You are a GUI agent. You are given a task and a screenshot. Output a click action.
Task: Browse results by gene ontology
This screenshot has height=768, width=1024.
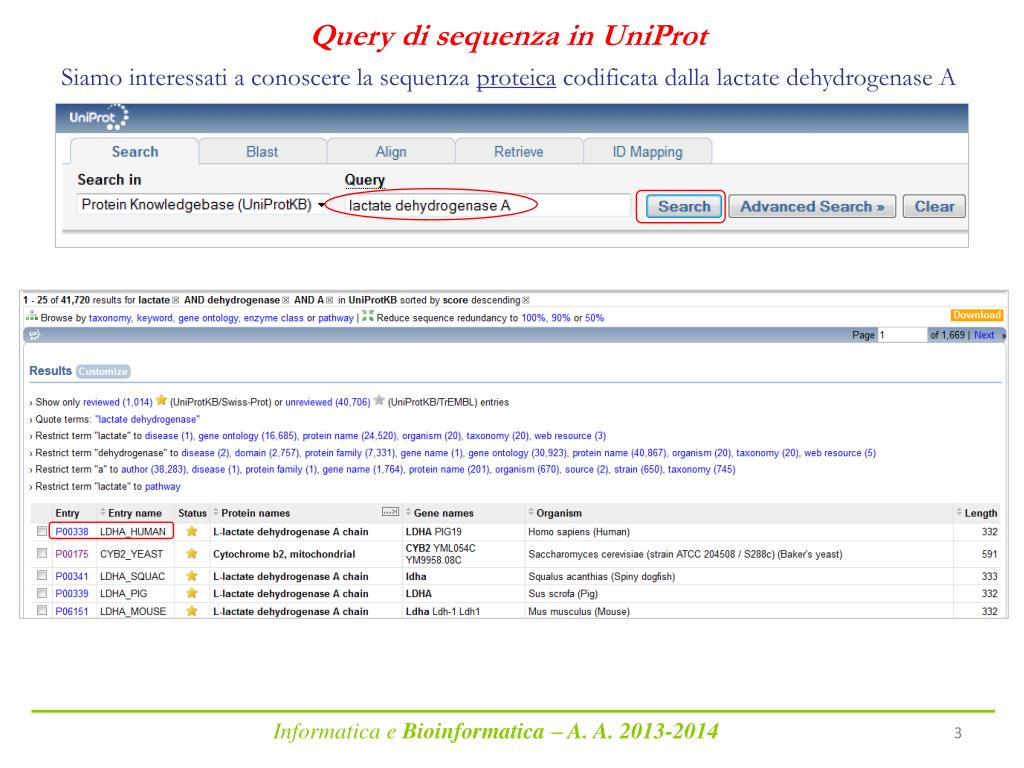[x=208, y=318]
